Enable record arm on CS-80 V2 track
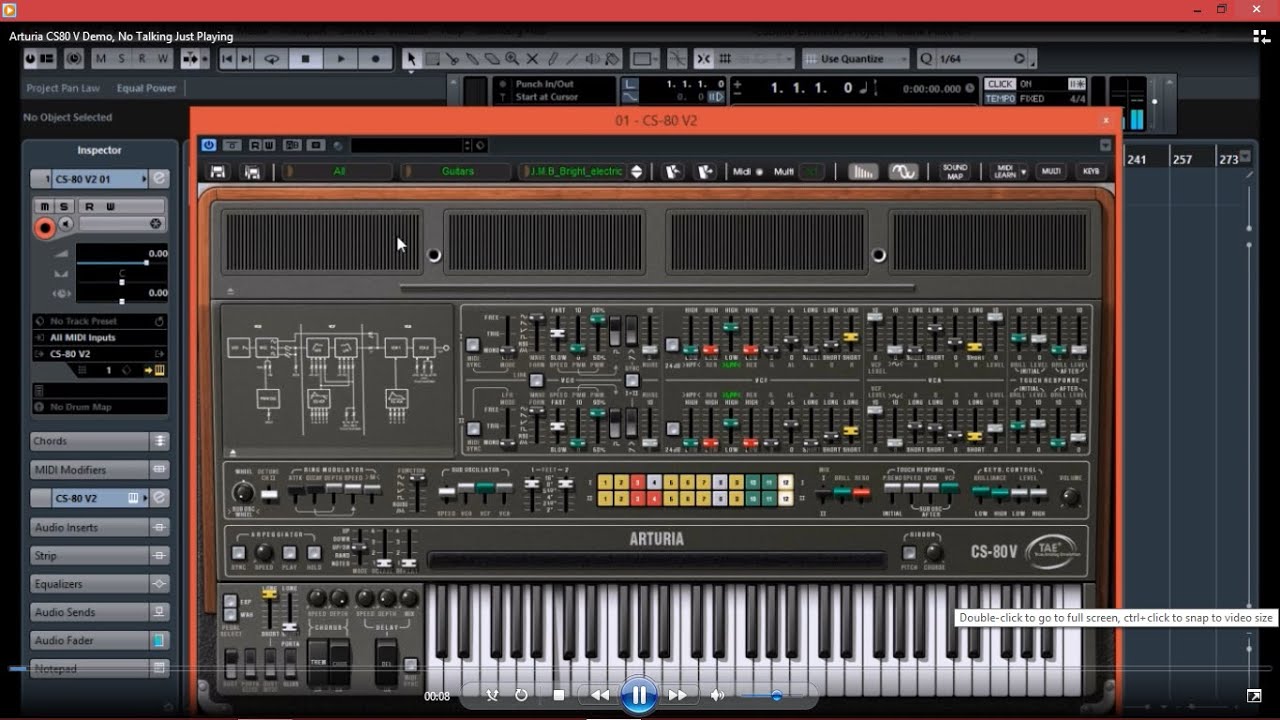 tap(44, 228)
